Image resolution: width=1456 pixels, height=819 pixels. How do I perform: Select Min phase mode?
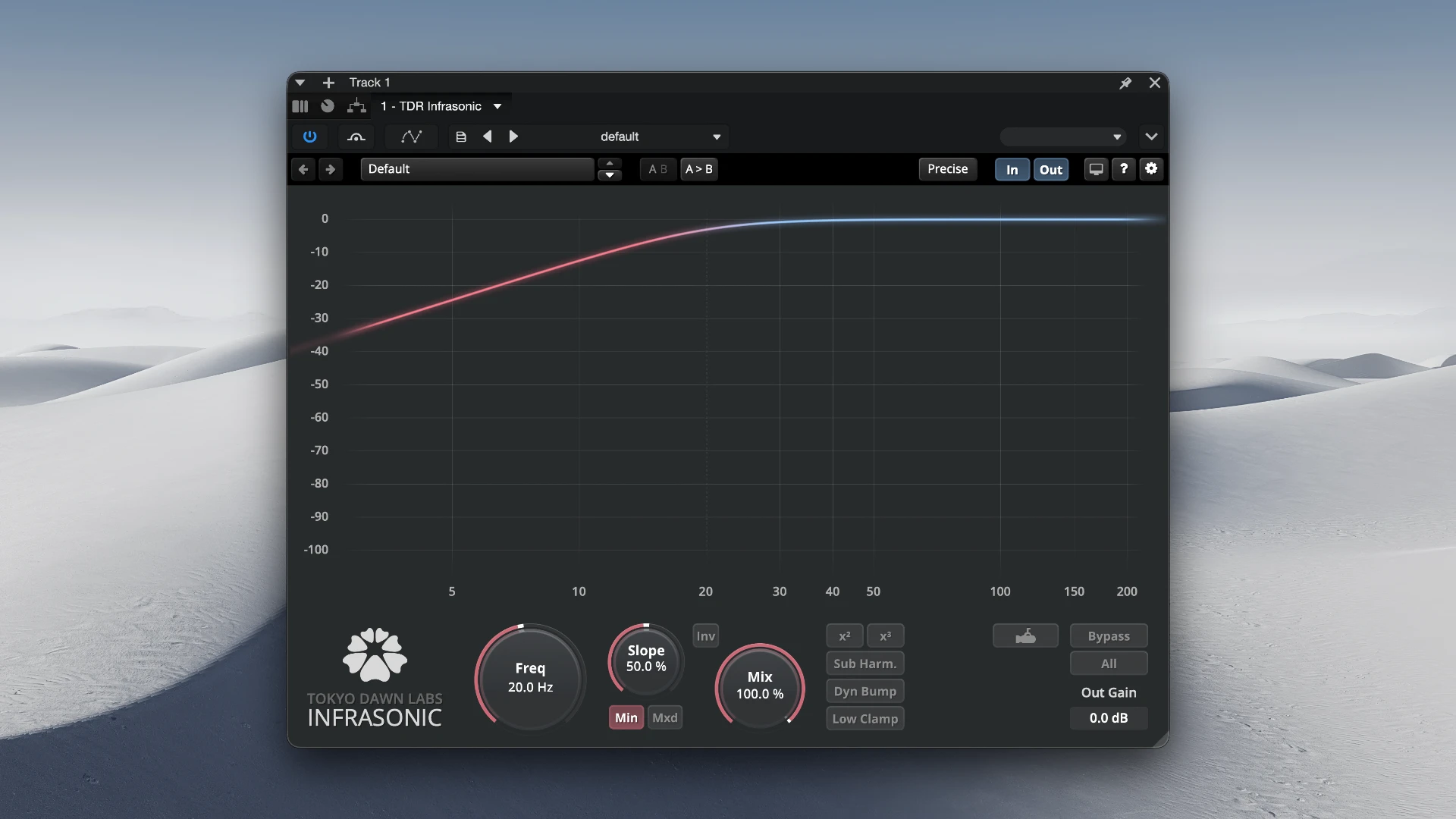[x=626, y=717]
